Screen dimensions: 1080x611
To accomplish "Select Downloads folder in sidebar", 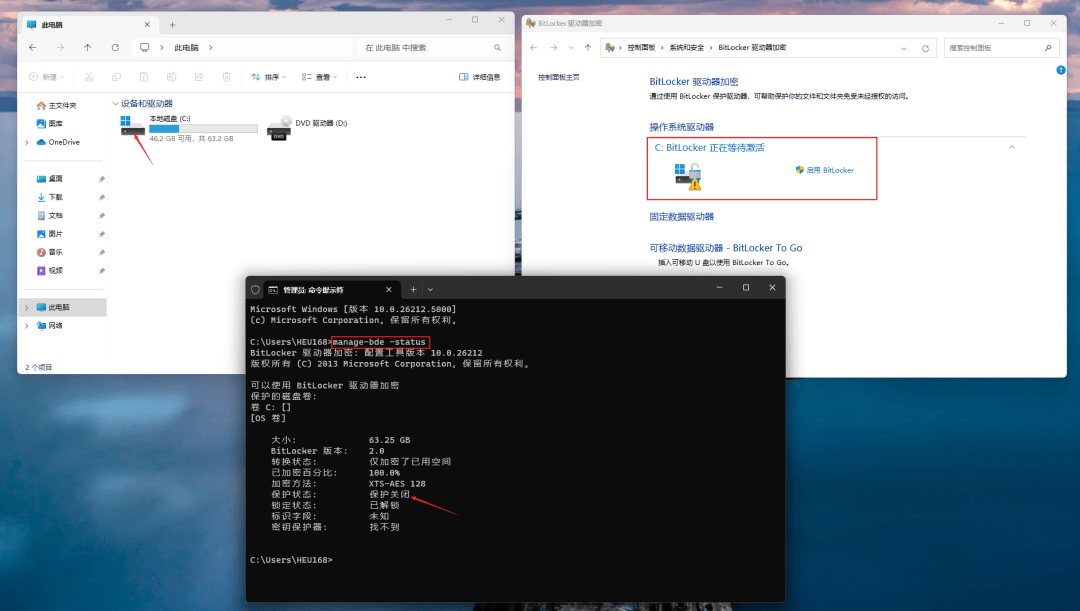I will (55, 197).
